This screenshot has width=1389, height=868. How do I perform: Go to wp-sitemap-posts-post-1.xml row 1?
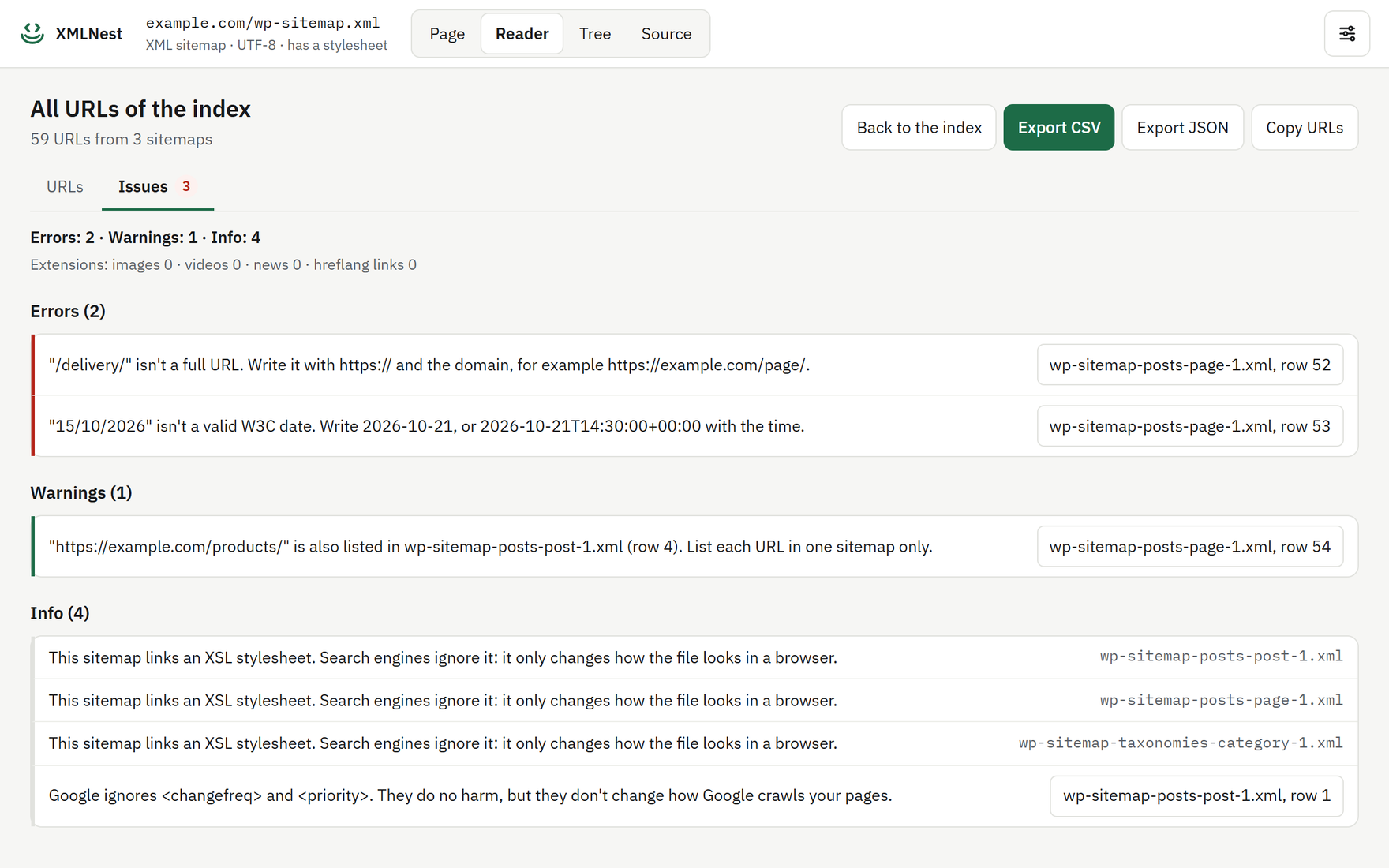[x=1196, y=795]
